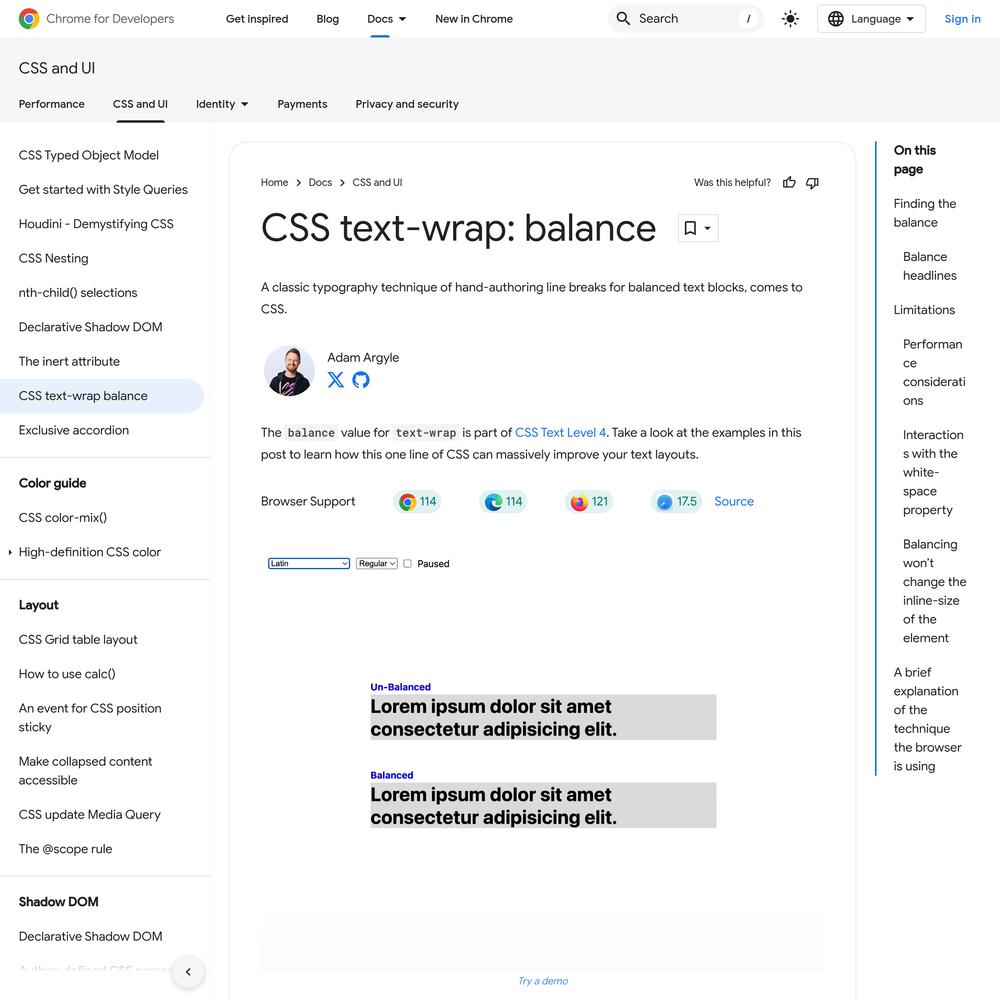Image resolution: width=1000 pixels, height=1000 pixels.
Task: Click the Sign in link
Action: [962, 18]
